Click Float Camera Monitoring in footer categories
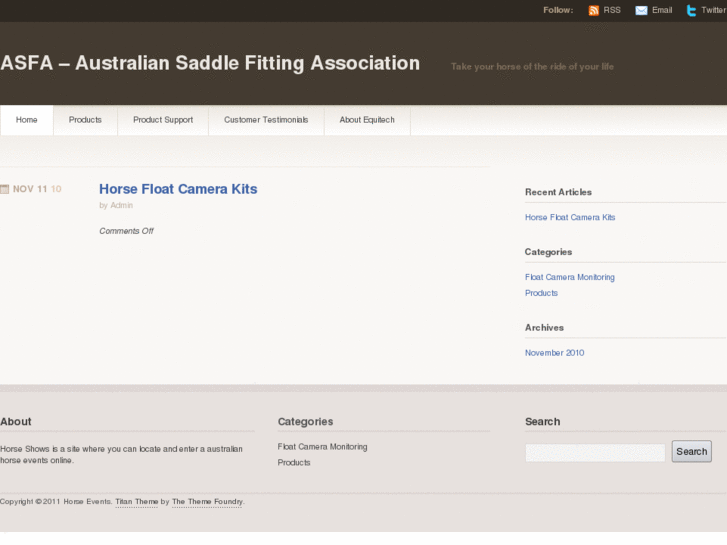 (322, 447)
